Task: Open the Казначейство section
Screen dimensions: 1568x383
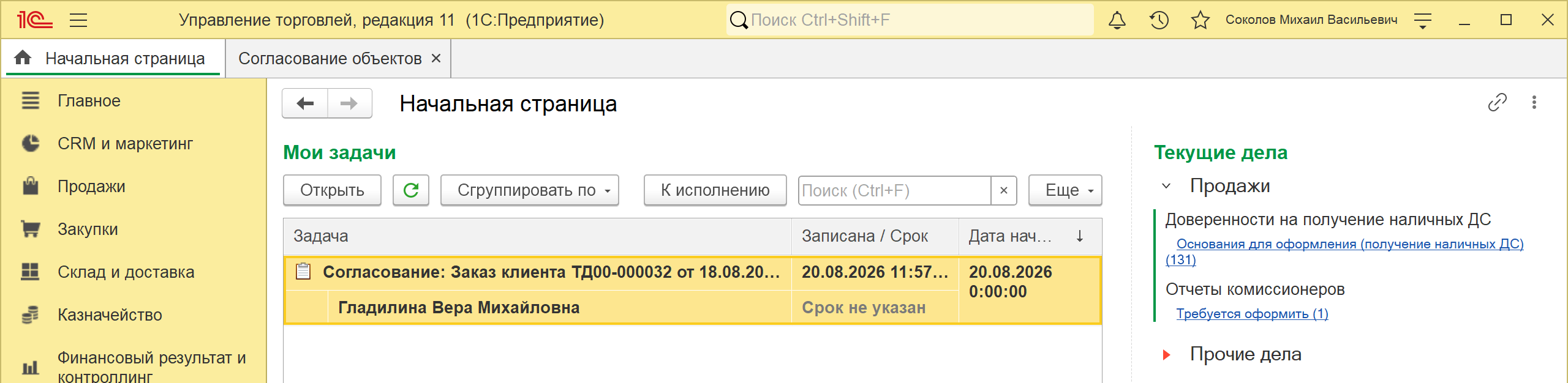Action: point(110,315)
